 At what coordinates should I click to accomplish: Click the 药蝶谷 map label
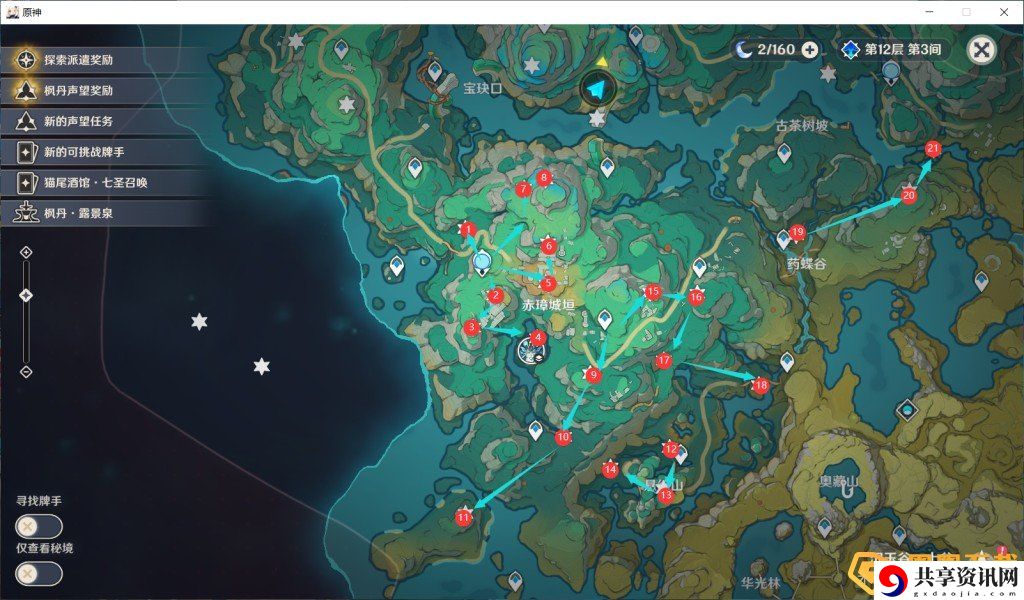[807, 264]
